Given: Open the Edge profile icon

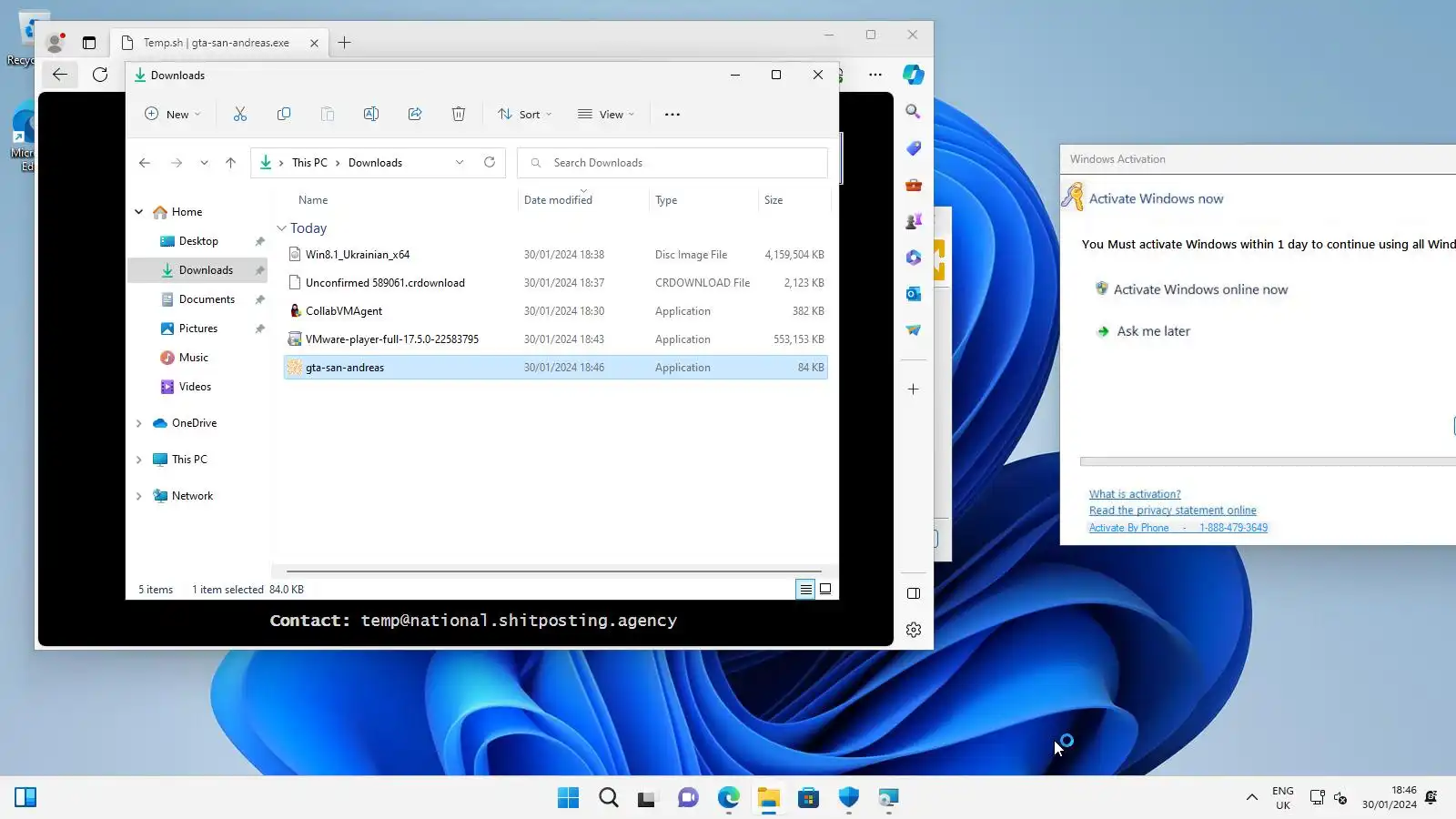Looking at the screenshot, I should tap(56, 42).
